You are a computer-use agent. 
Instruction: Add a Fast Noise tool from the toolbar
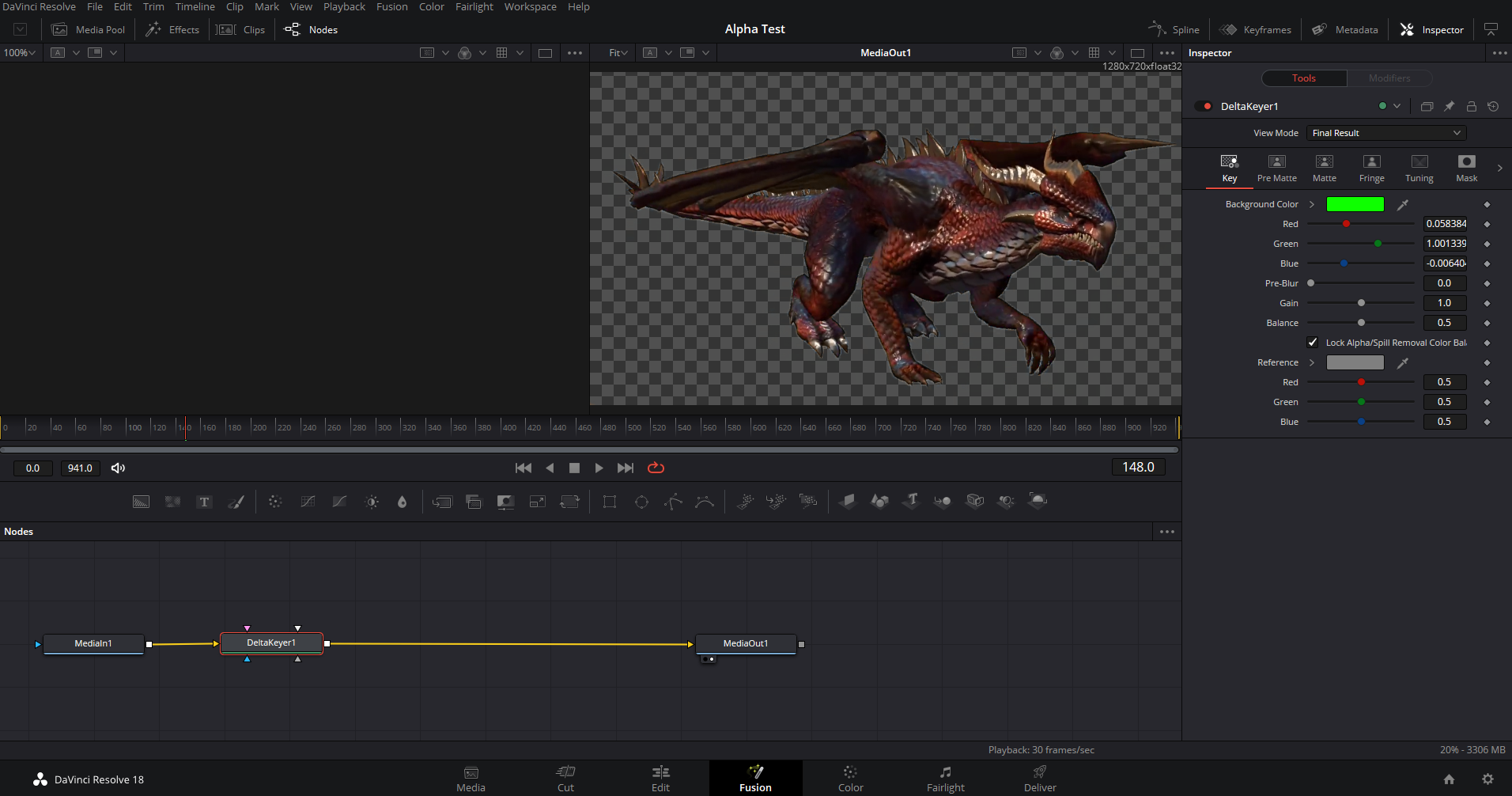click(x=172, y=502)
